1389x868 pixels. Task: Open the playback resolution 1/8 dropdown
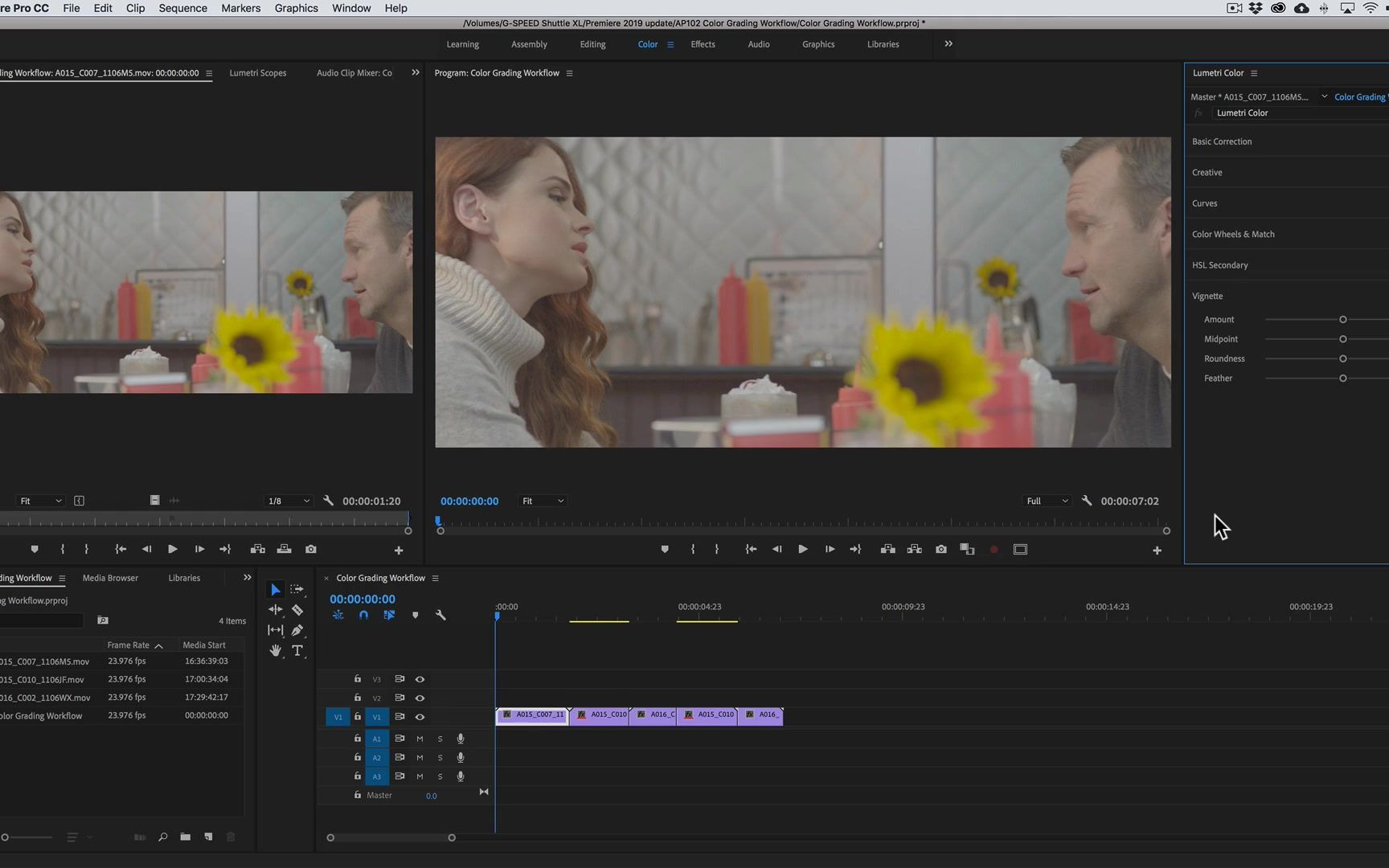pos(288,501)
